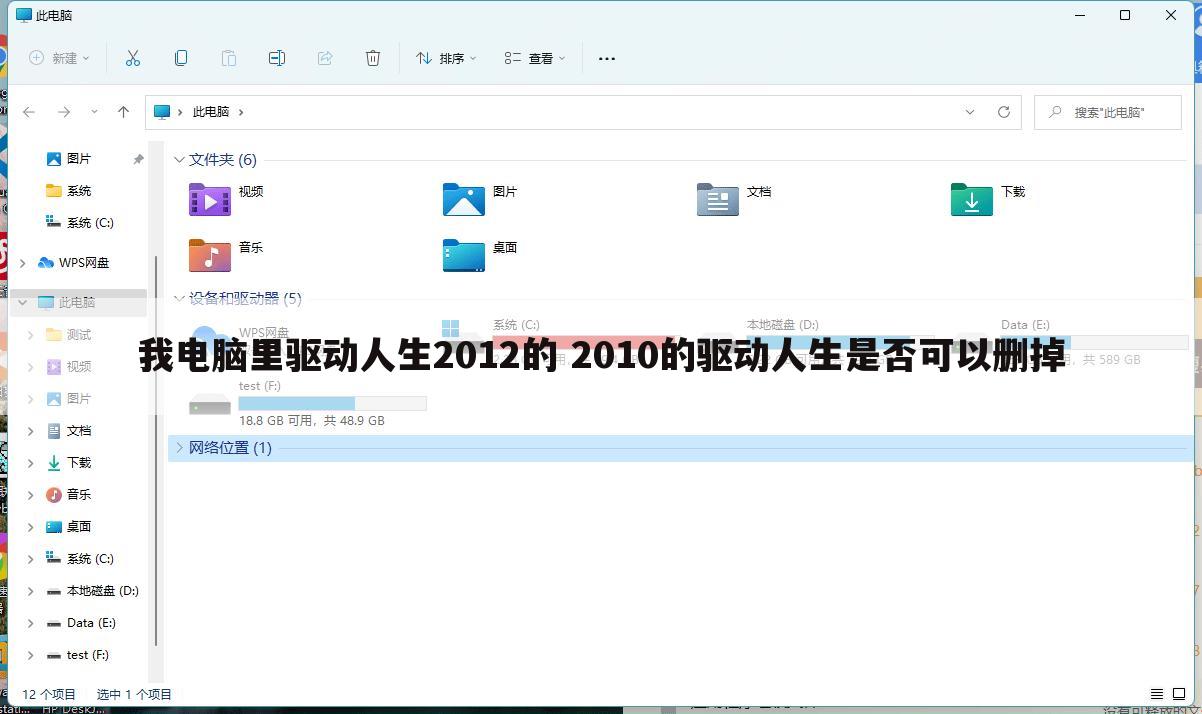Click 此电脑 breadcrumb in address bar

tap(211, 112)
